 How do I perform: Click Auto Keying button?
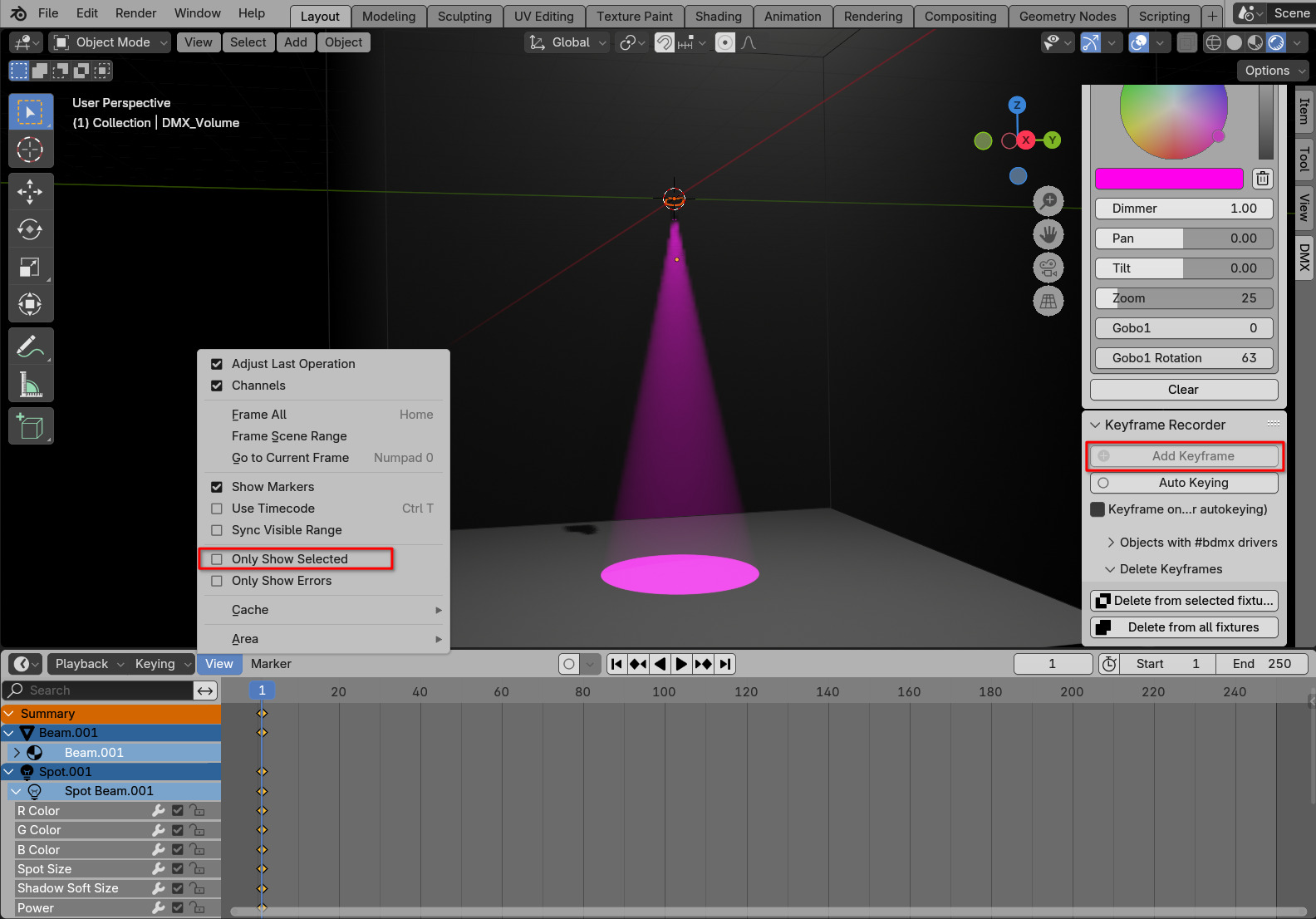(1184, 483)
